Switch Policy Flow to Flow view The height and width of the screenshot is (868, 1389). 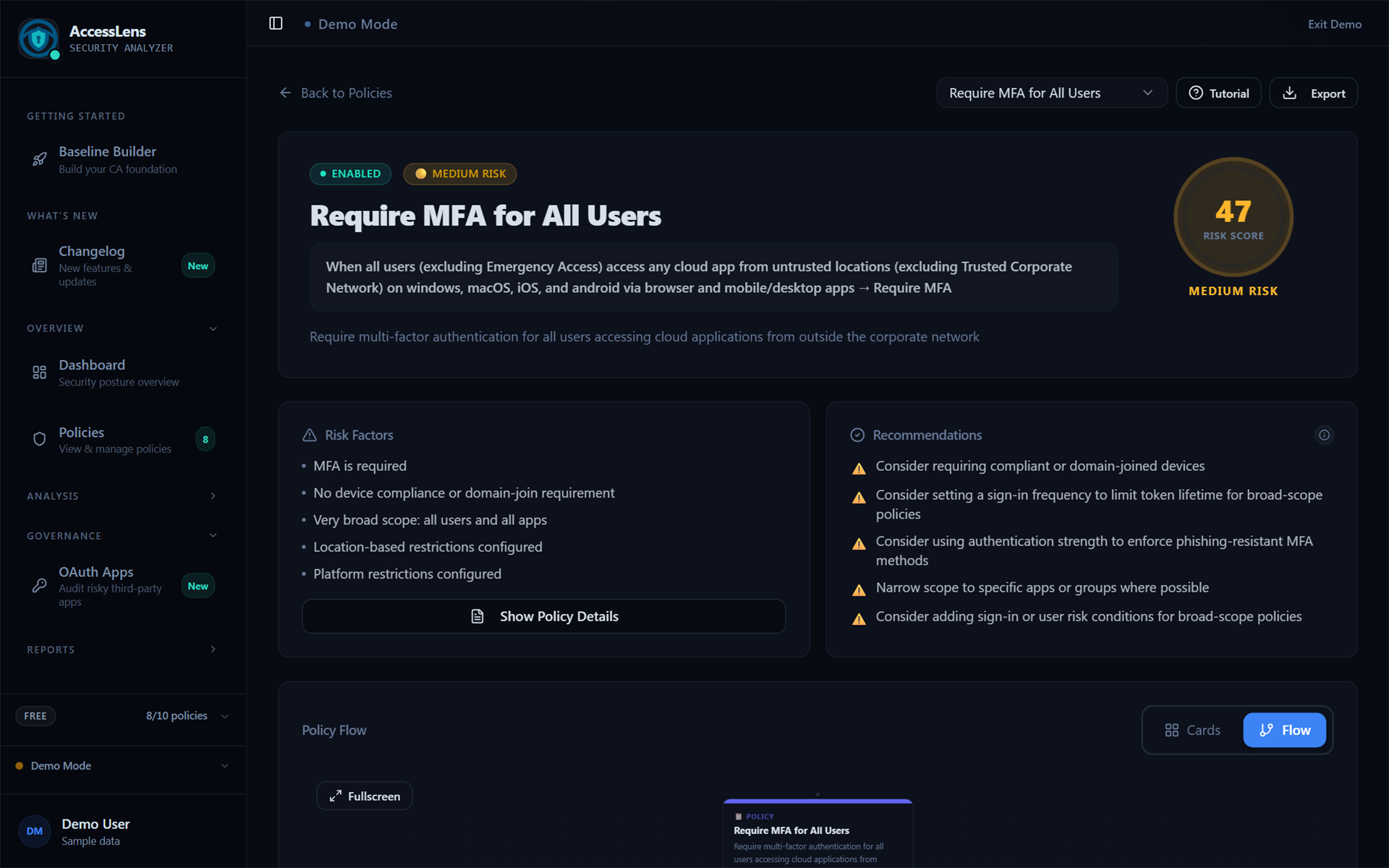point(1284,730)
